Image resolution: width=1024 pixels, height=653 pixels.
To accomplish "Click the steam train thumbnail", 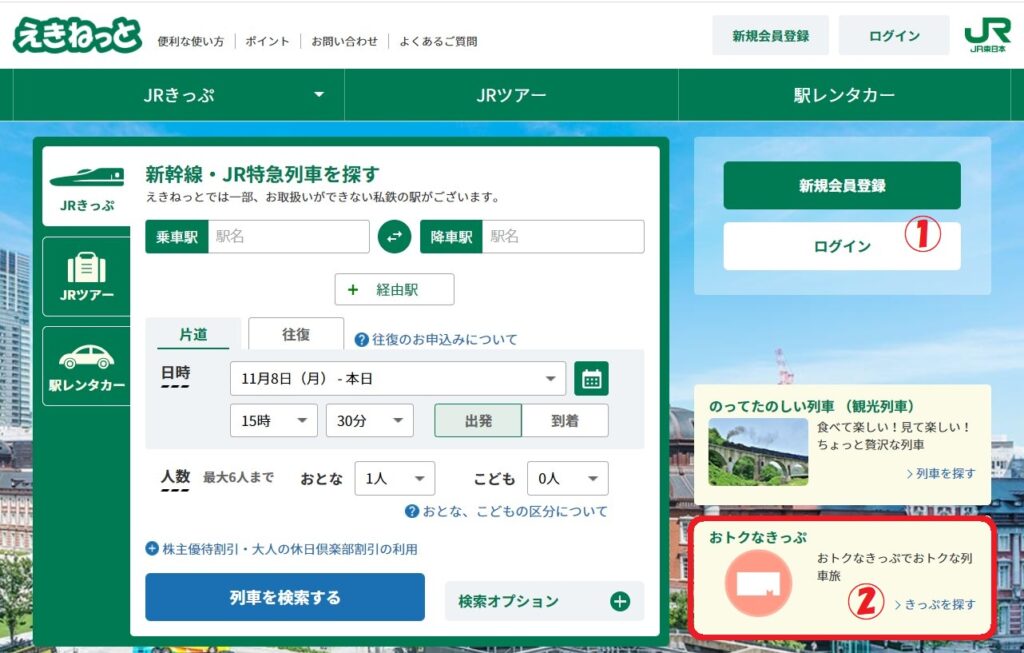I will click(758, 452).
